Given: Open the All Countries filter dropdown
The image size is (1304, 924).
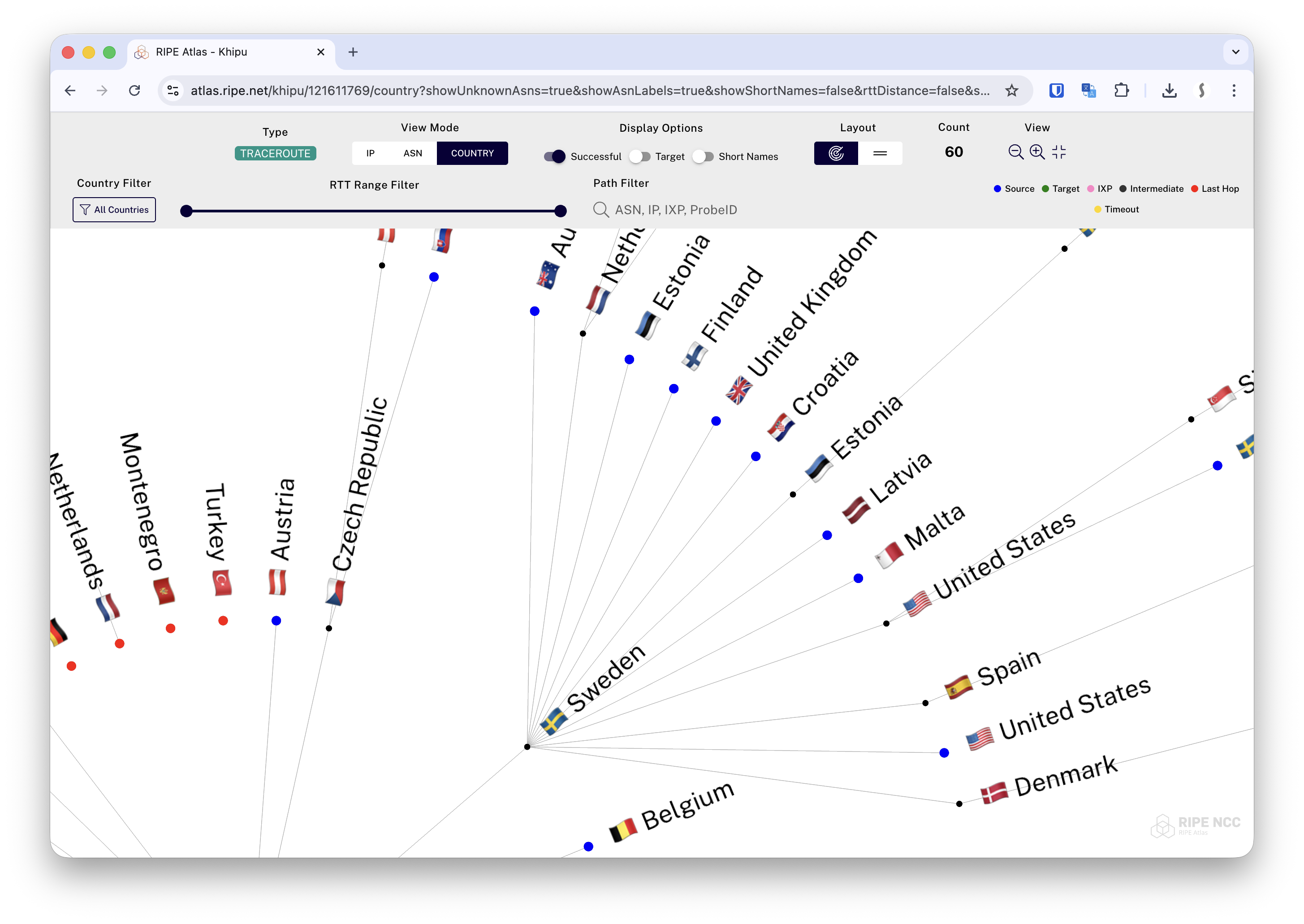Looking at the screenshot, I should point(114,210).
